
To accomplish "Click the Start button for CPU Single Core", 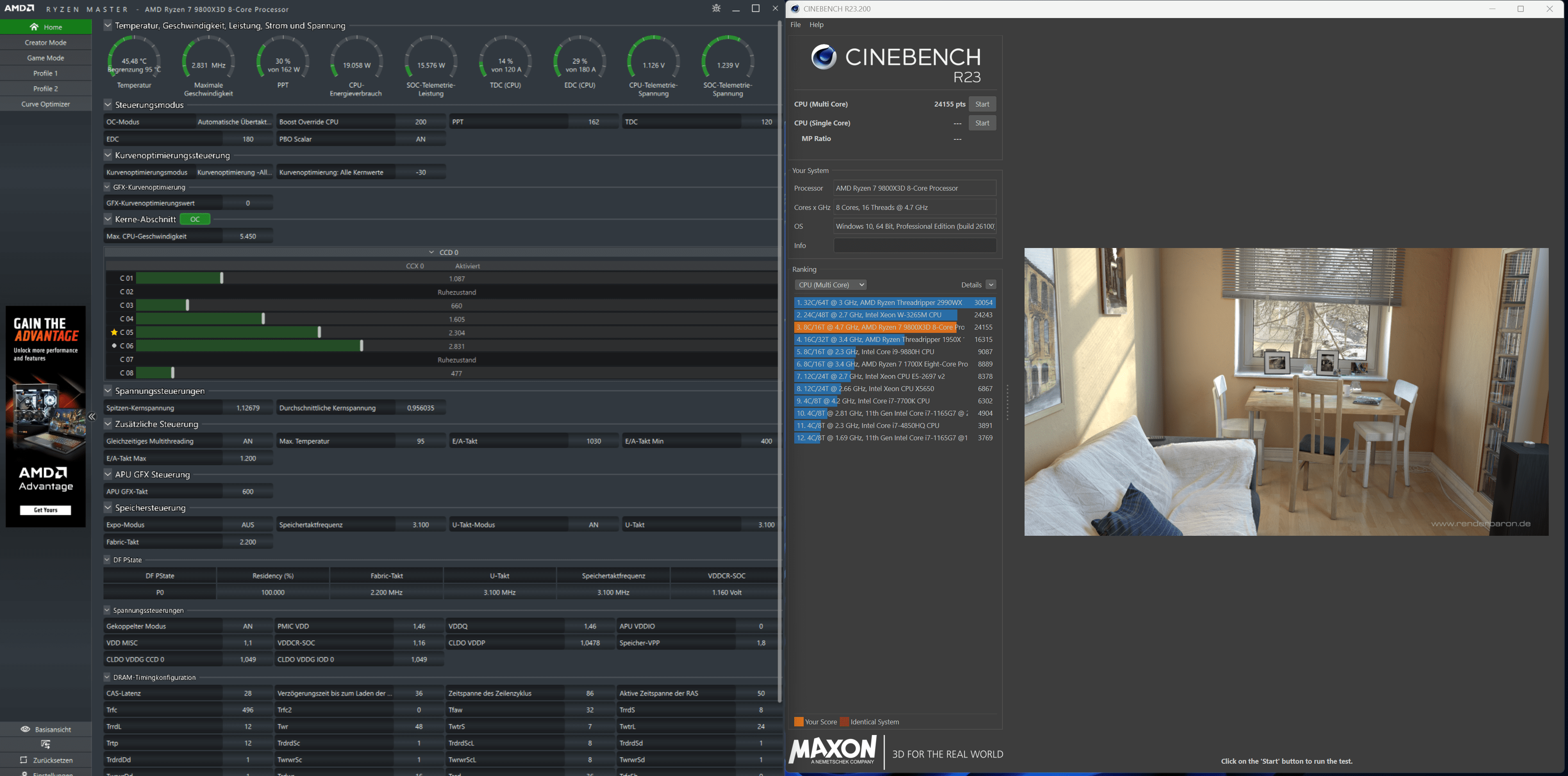I will [x=983, y=122].
